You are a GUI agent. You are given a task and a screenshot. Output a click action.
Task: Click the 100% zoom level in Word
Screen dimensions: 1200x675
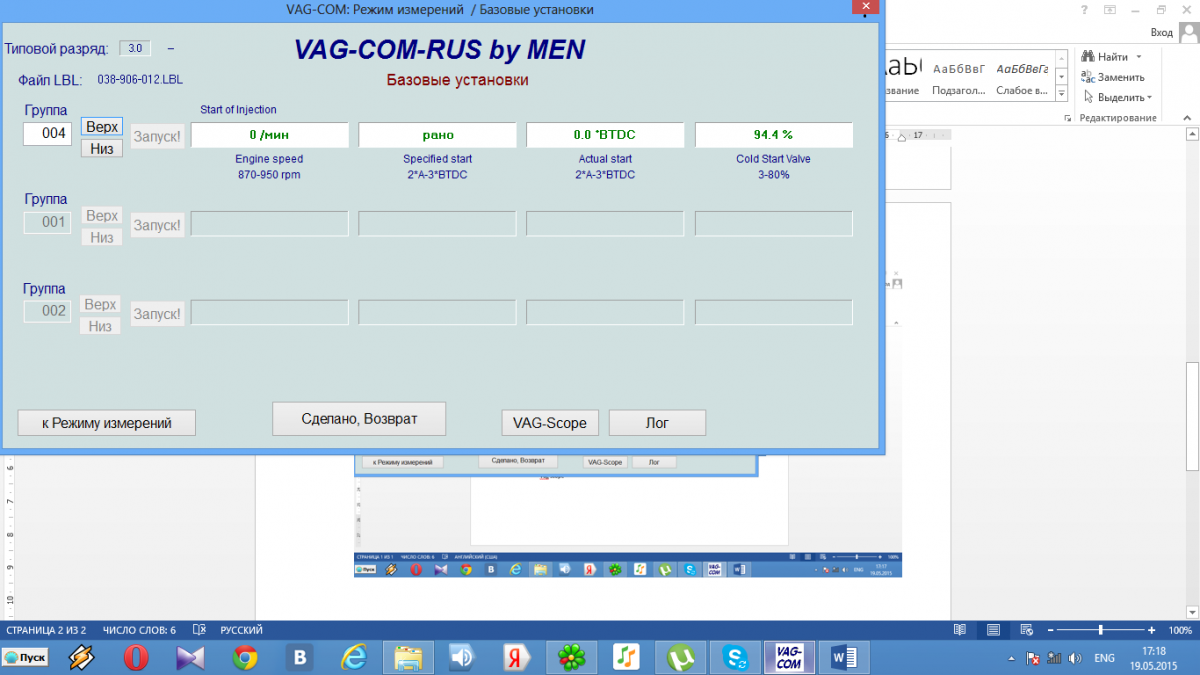pos(1180,631)
